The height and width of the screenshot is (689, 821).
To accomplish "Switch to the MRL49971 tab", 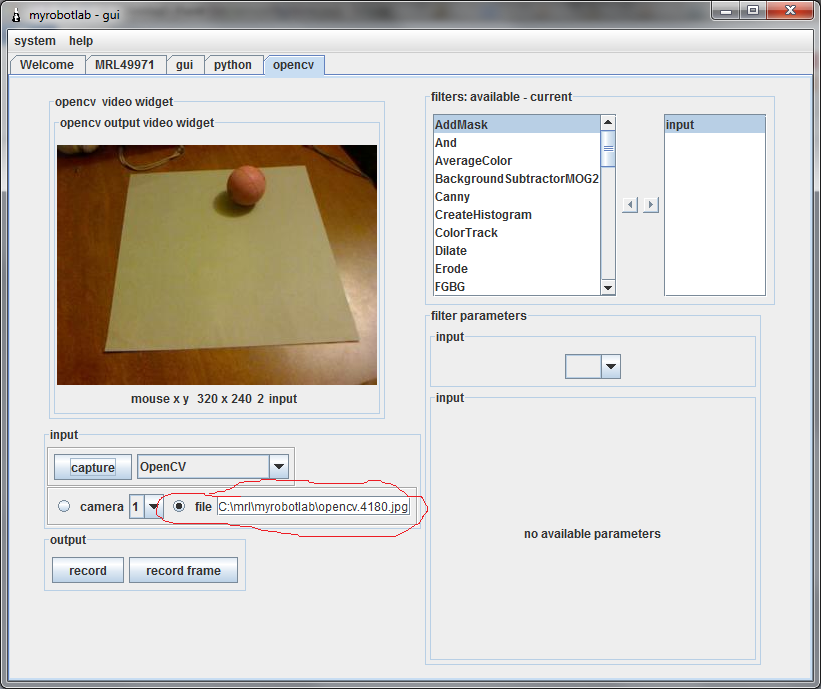I will (x=125, y=65).
